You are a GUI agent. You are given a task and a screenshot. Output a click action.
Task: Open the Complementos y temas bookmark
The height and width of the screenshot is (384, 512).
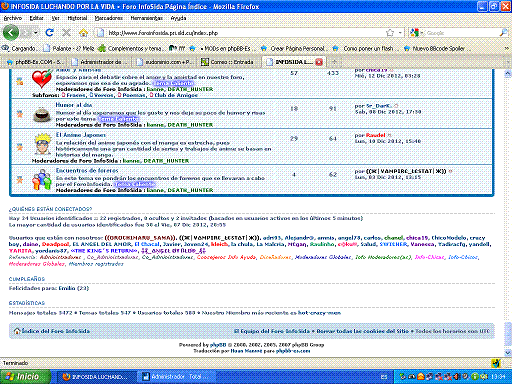pyautogui.click(x=131, y=49)
